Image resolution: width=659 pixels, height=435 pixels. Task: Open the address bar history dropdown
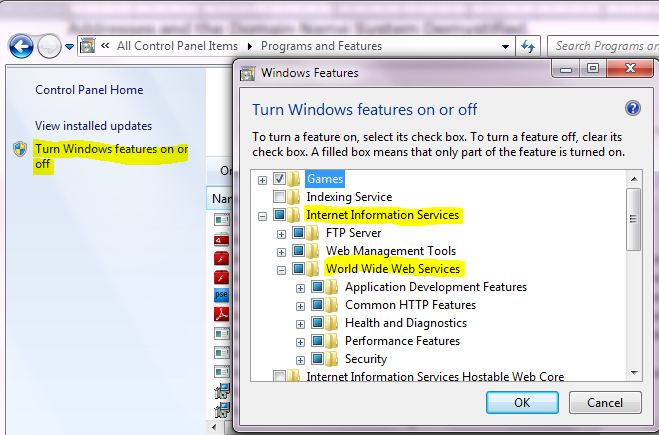[x=506, y=47]
